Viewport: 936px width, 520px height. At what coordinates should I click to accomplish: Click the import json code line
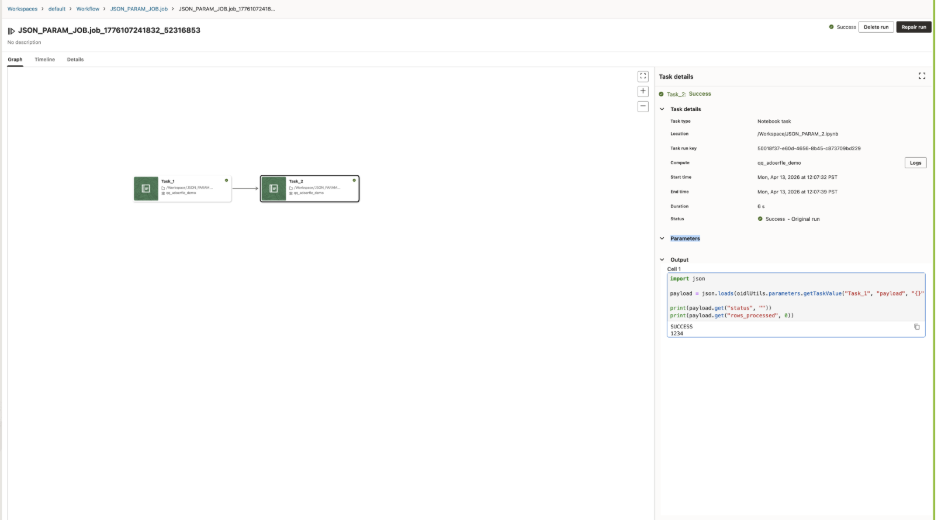[687, 279]
